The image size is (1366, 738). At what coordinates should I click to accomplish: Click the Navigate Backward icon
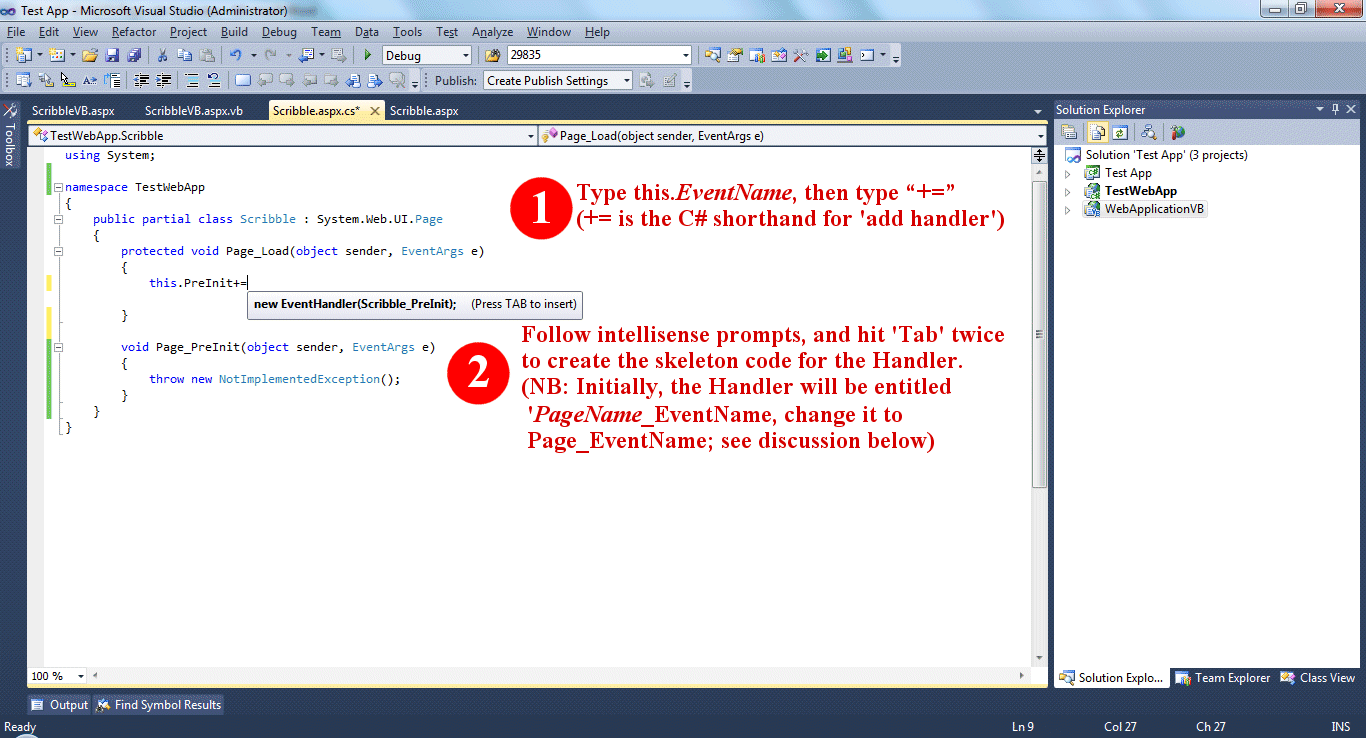pos(306,55)
